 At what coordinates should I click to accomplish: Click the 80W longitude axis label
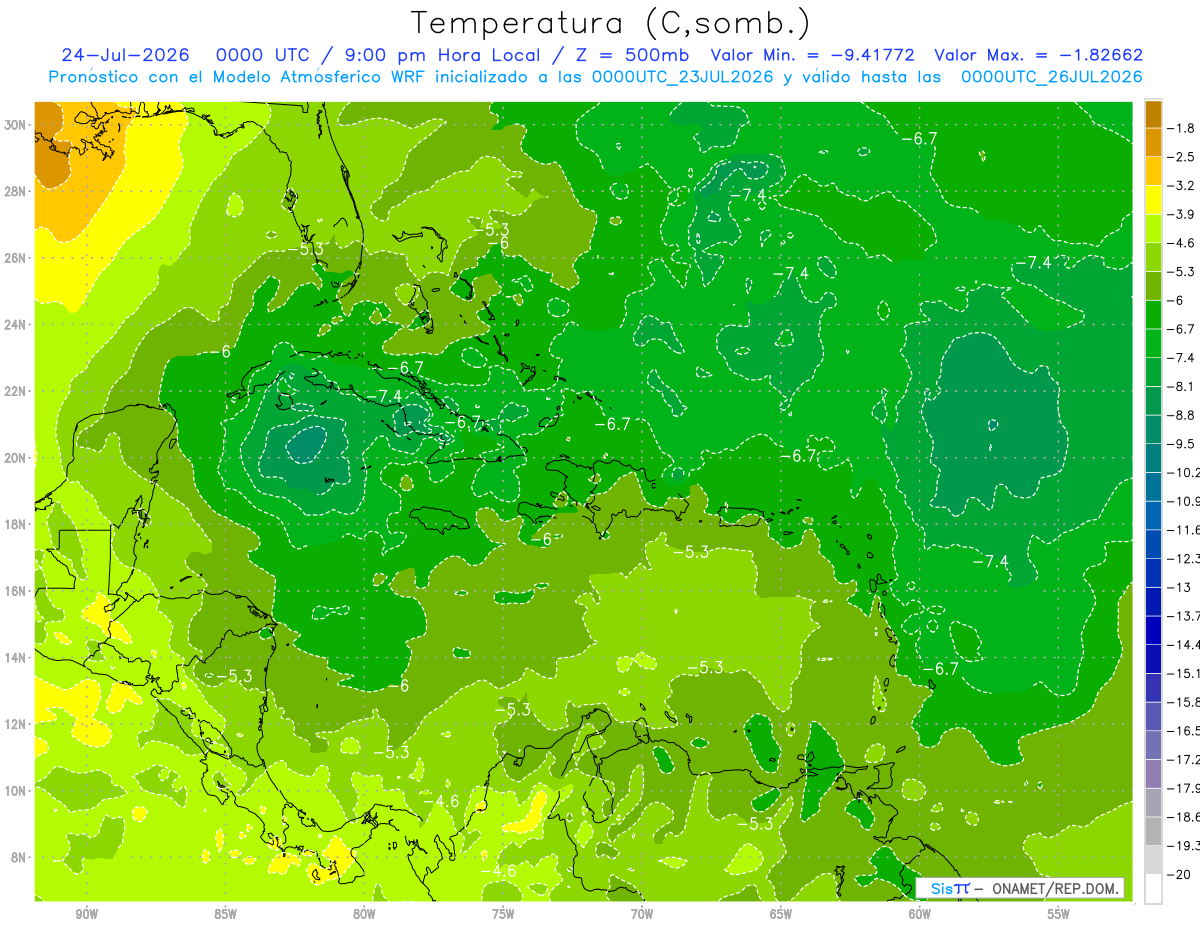(364, 914)
